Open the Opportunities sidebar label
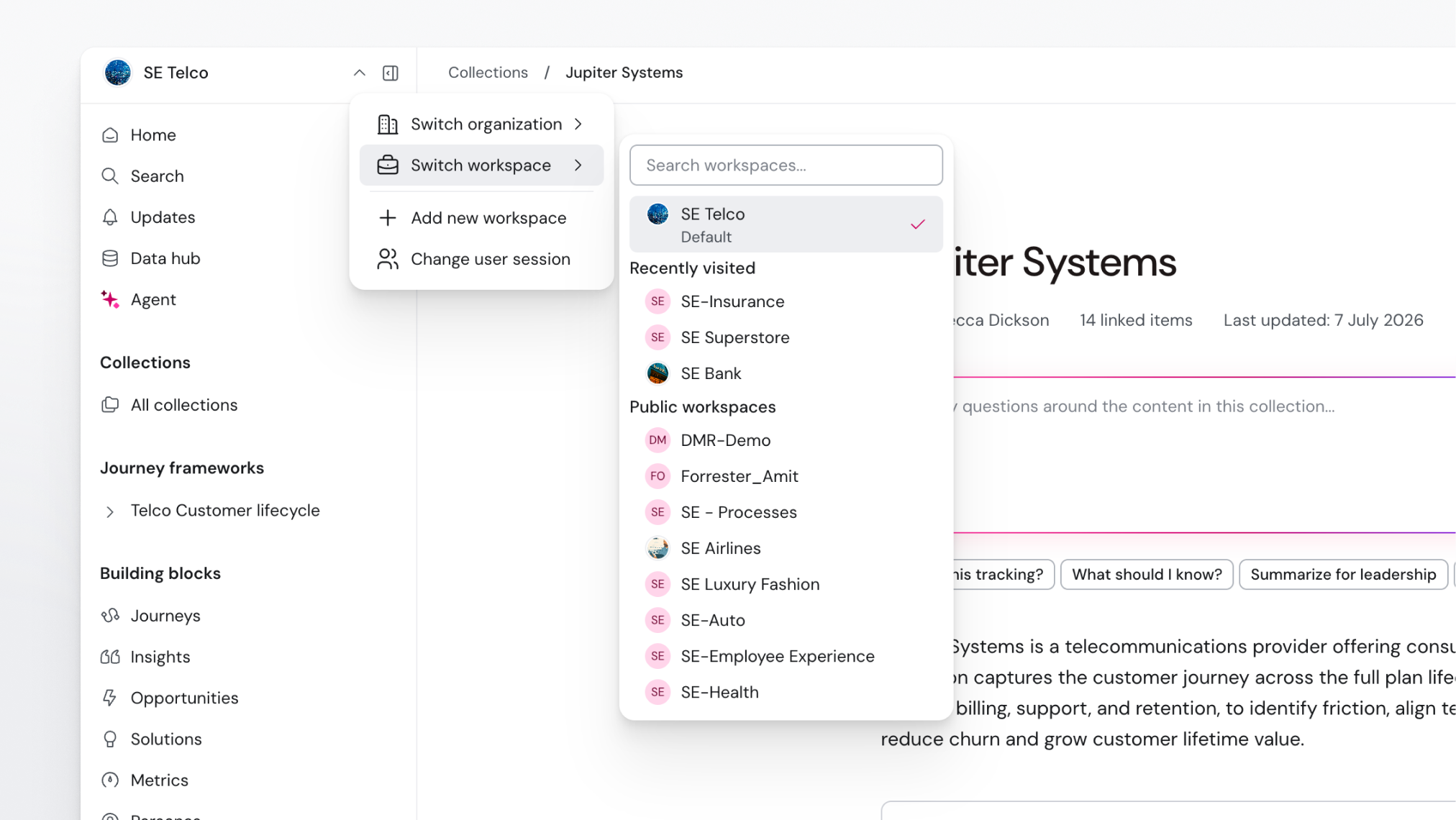The image size is (1456, 820). [184, 698]
